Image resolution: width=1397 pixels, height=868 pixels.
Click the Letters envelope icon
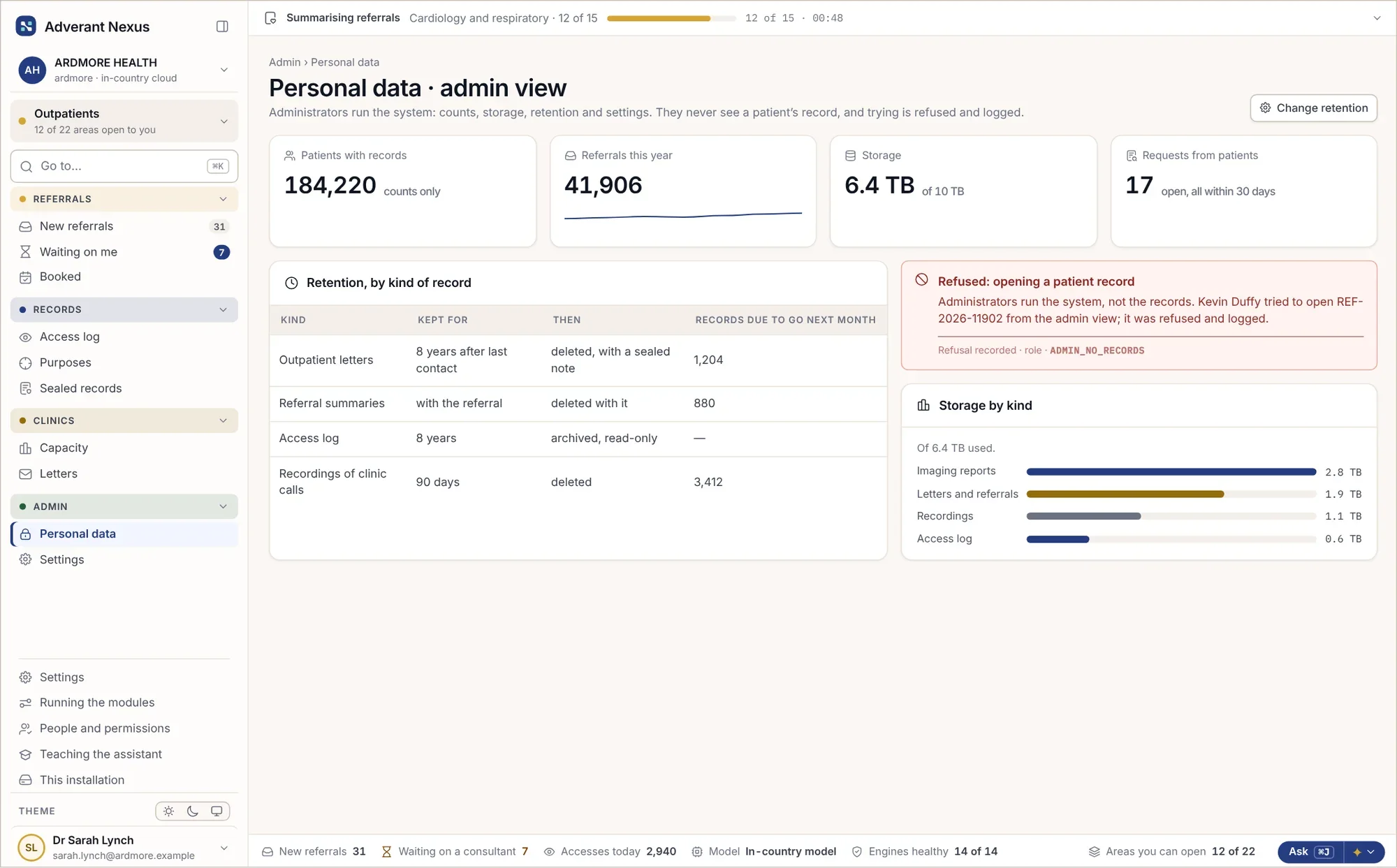coord(26,474)
